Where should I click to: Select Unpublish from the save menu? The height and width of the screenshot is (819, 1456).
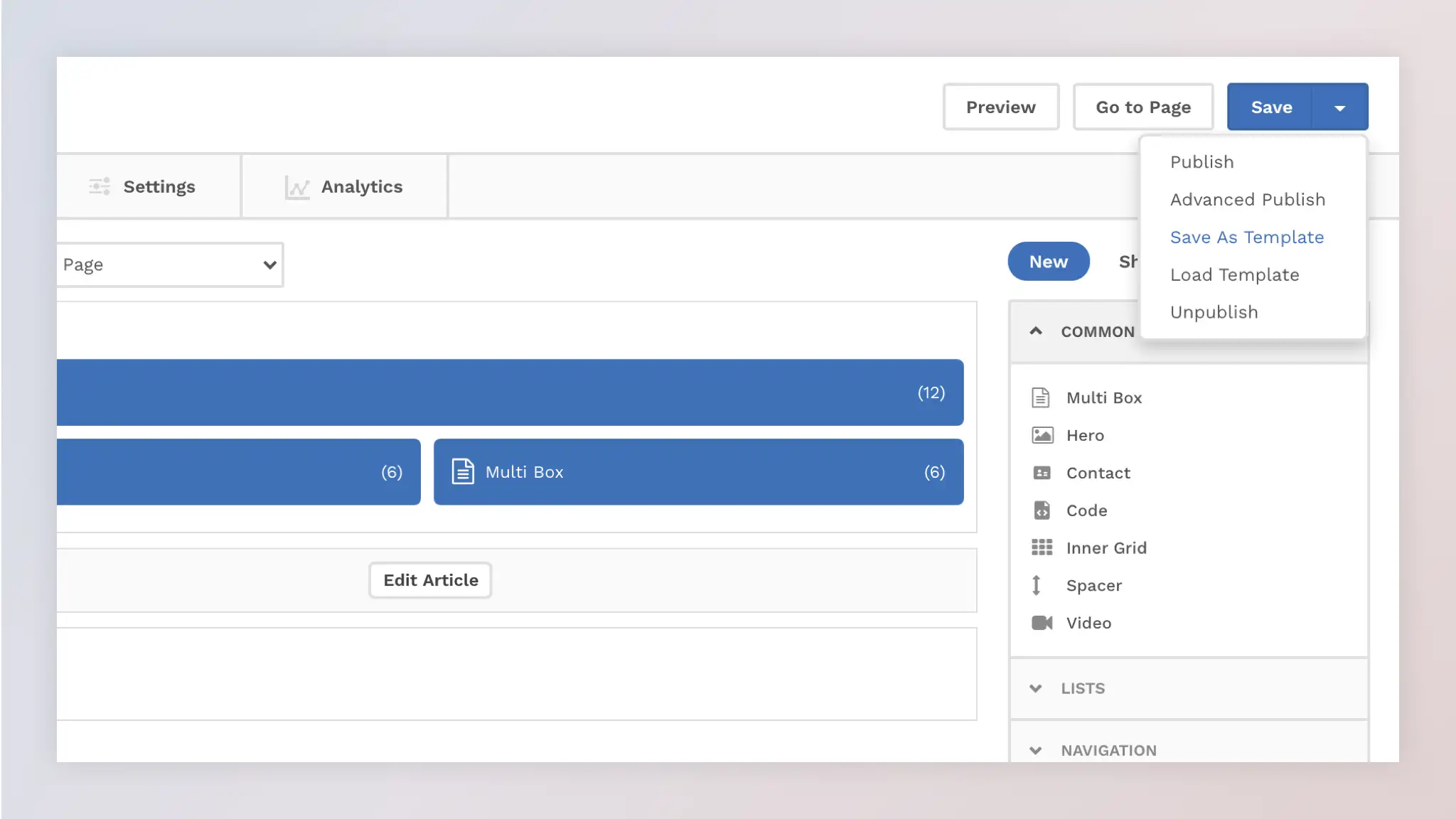coord(1214,312)
